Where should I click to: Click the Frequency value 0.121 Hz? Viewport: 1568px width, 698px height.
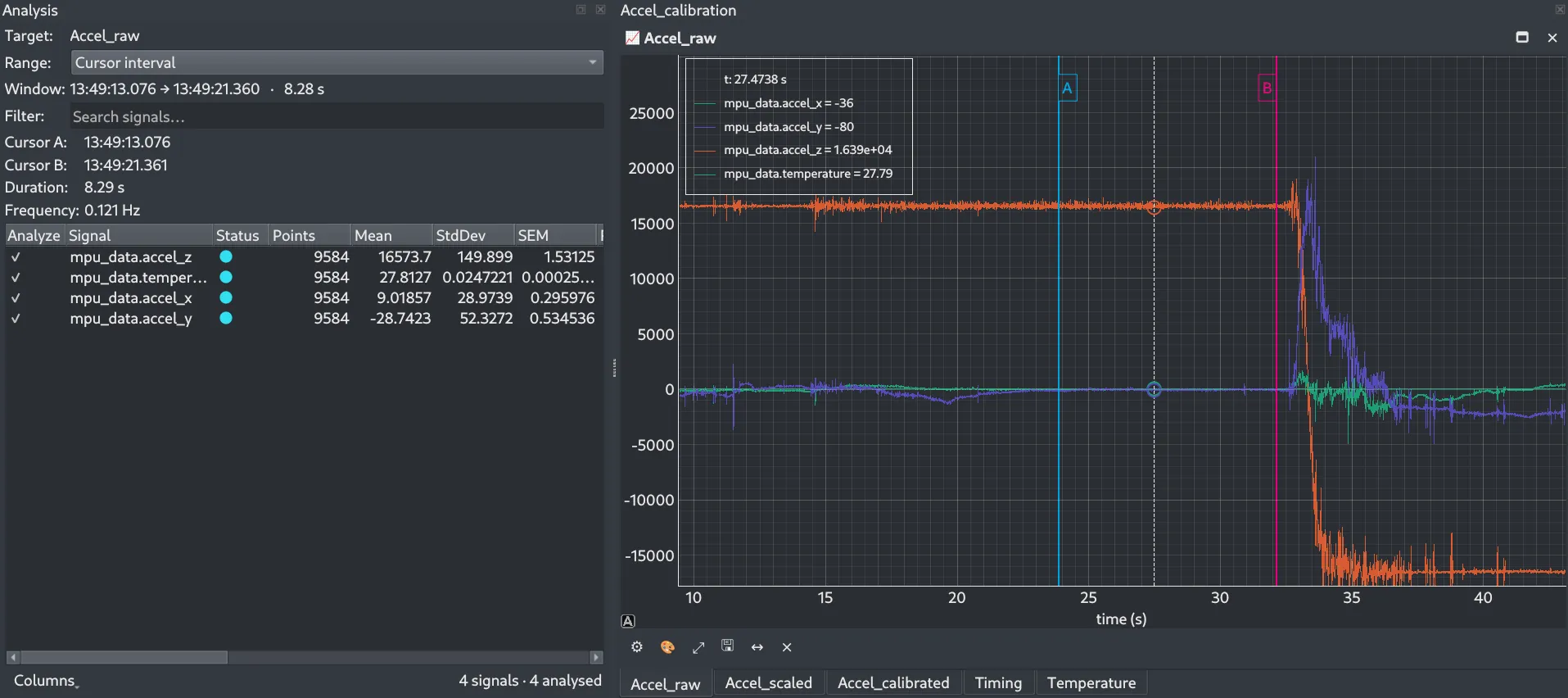pos(112,211)
